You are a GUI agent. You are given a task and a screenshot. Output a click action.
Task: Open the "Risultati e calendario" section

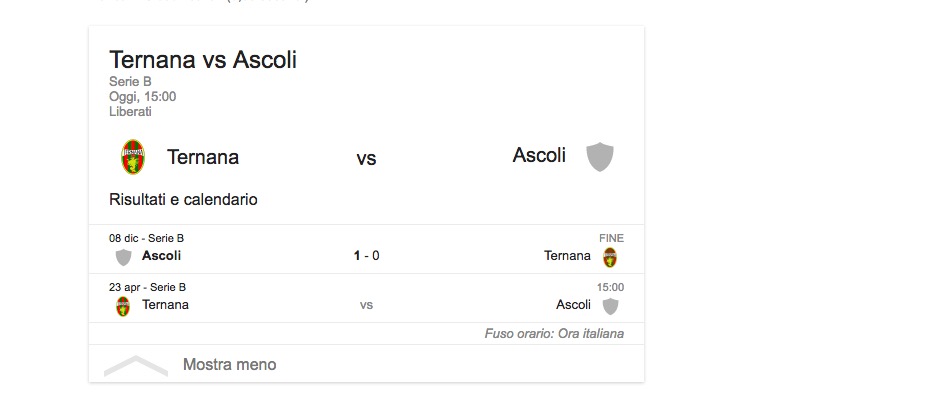[x=183, y=200]
